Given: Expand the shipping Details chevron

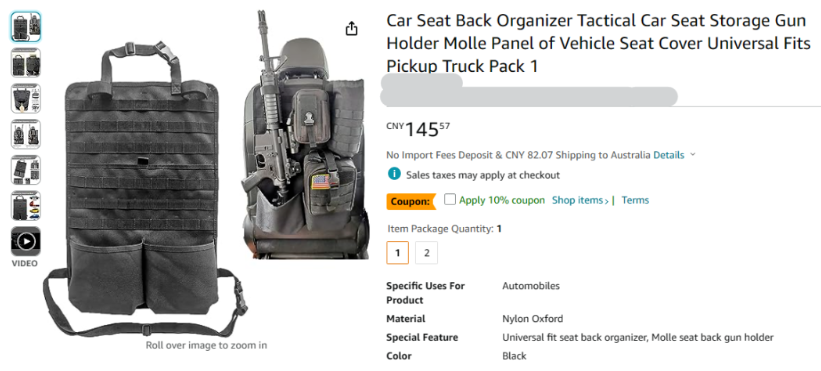Looking at the screenshot, I should [x=693, y=155].
